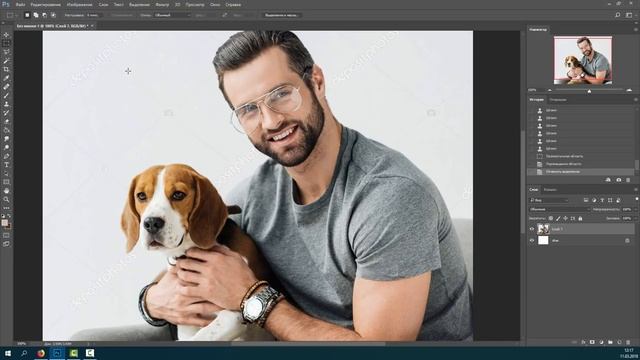Add a layer mask

pyautogui.click(x=592, y=342)
